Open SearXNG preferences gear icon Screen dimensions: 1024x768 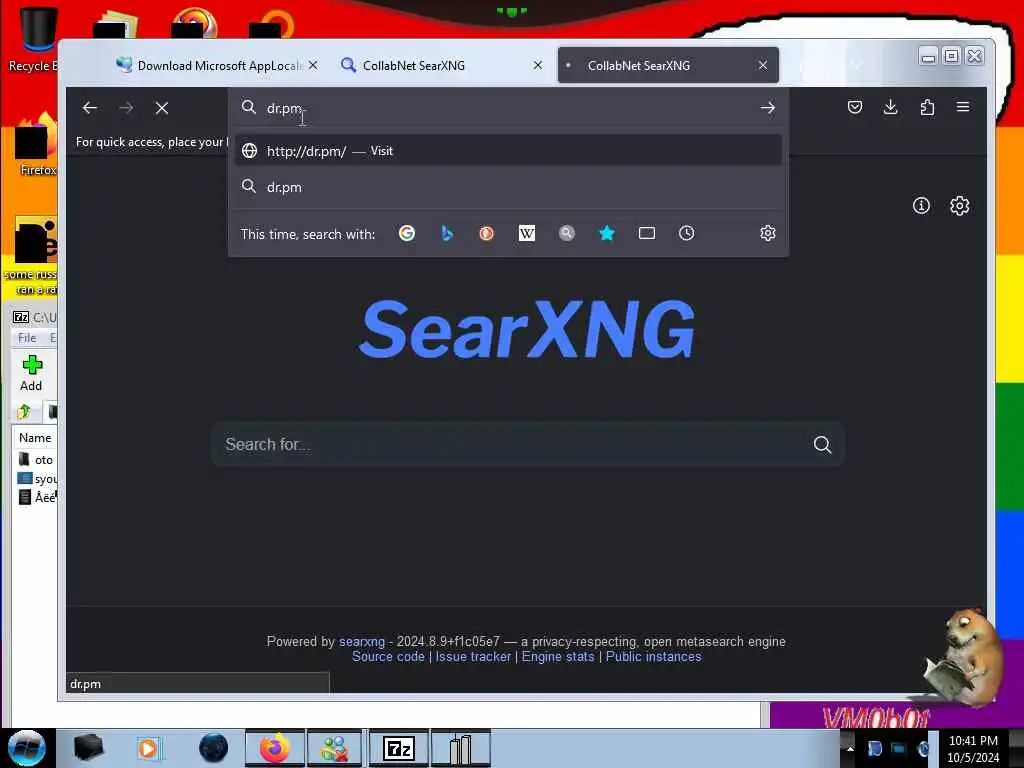(959, 206)
